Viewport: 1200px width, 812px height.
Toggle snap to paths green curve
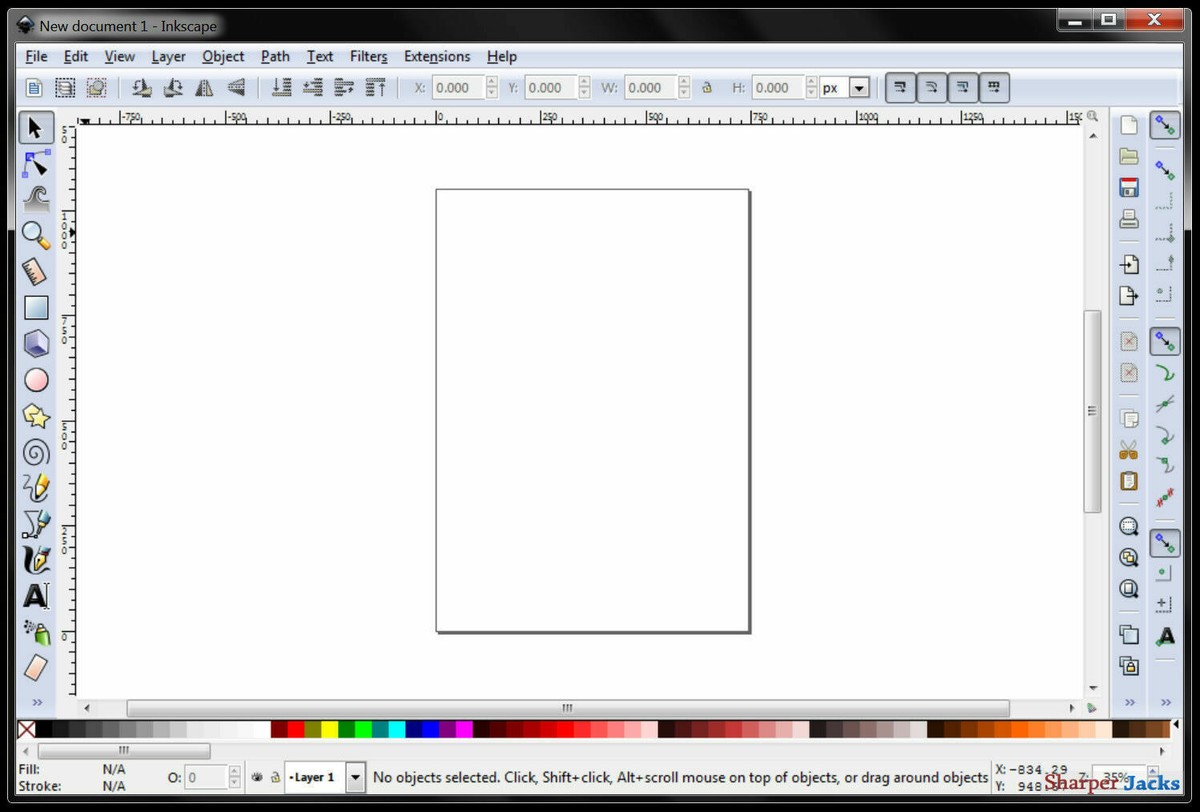pos(1165,373)
